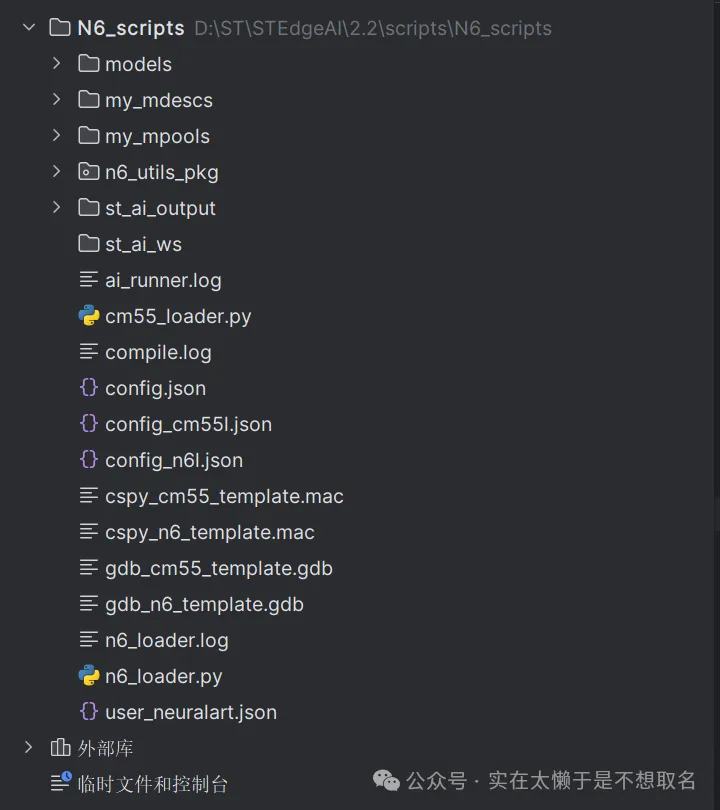Click the external libraries icon (外部库)

(61, 748)
